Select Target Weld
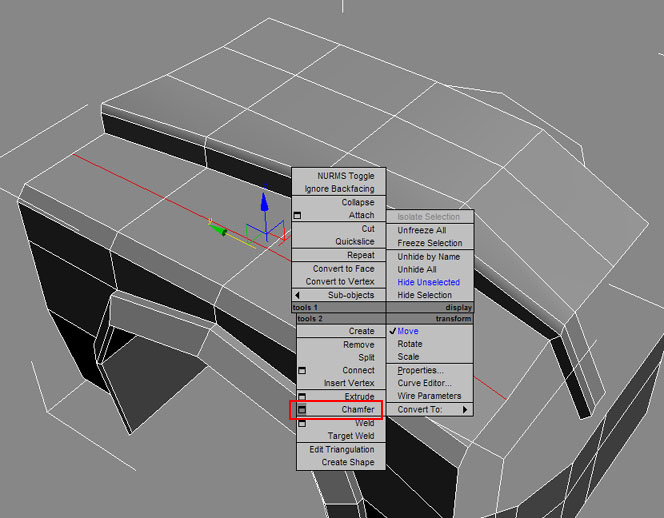This screenshot has width=664, height=518. pyautogui.click(x=351, y=436)
